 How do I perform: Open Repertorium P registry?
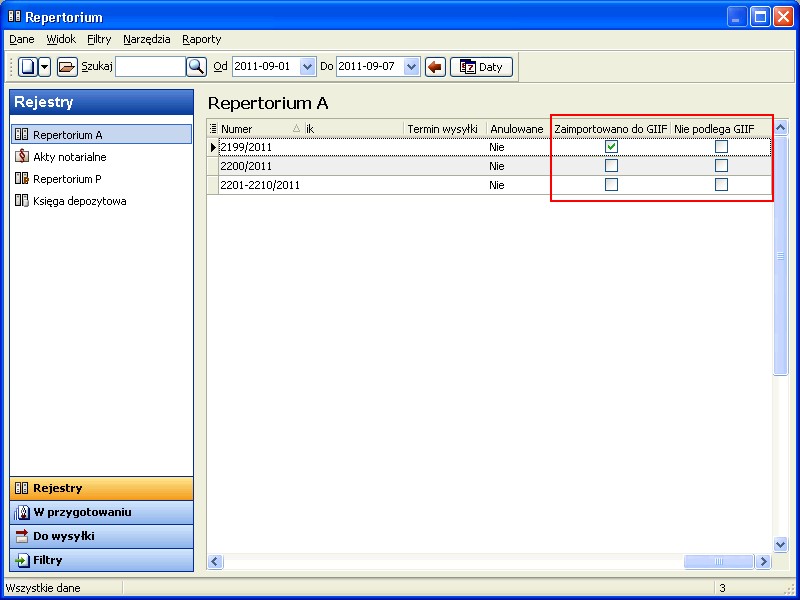point(66,179)
